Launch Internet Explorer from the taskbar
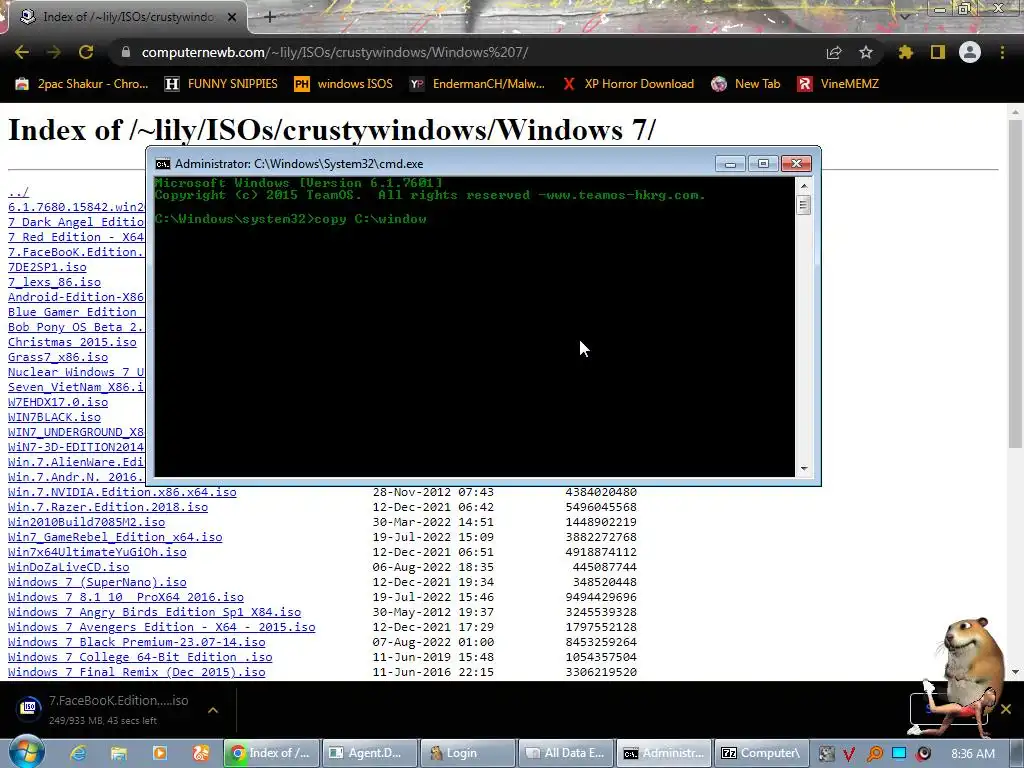The height and width of the screenshot is (768, 1024). click(78, 753)
